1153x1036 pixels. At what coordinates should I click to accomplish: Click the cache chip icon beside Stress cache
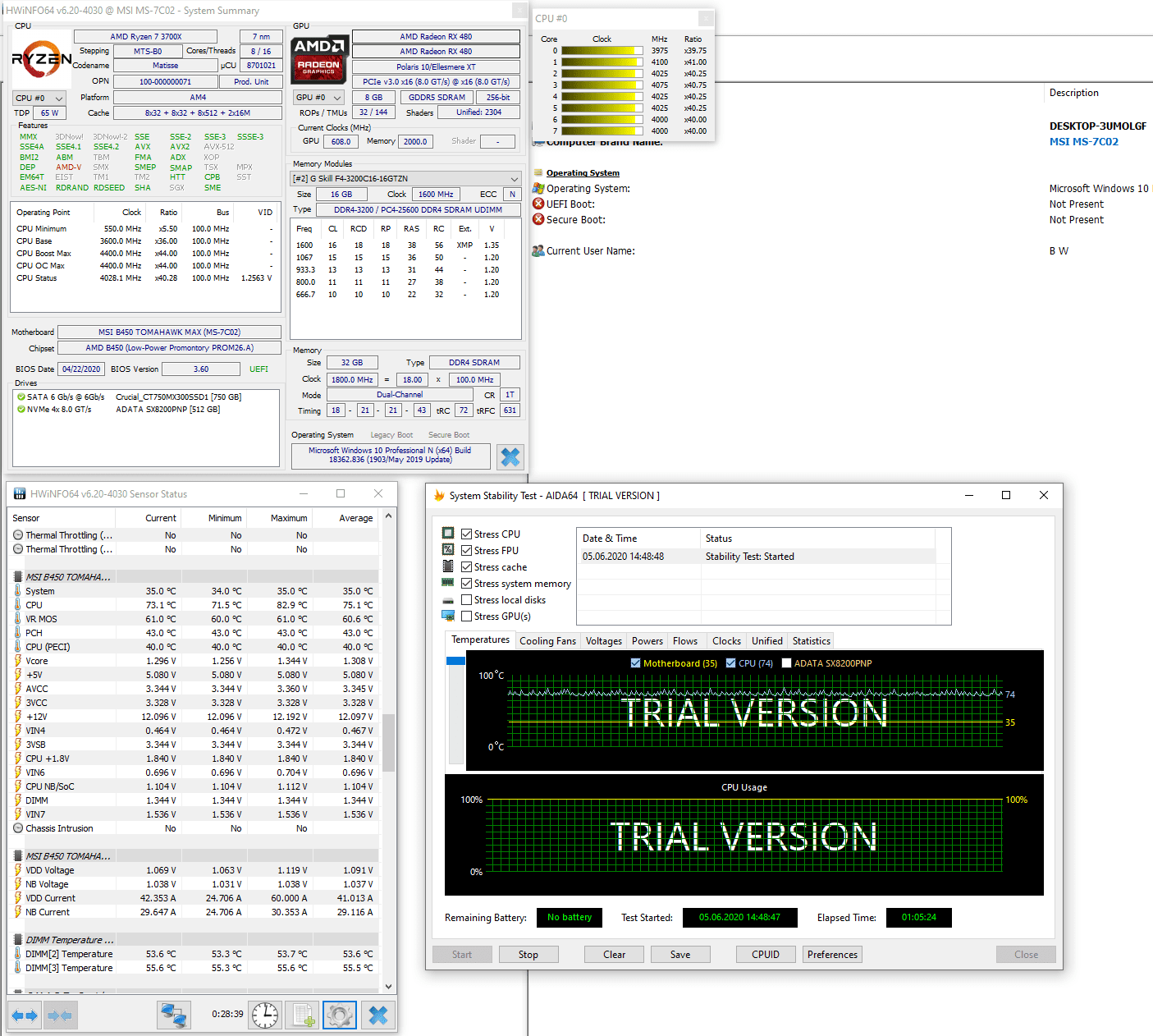point(448,566)
